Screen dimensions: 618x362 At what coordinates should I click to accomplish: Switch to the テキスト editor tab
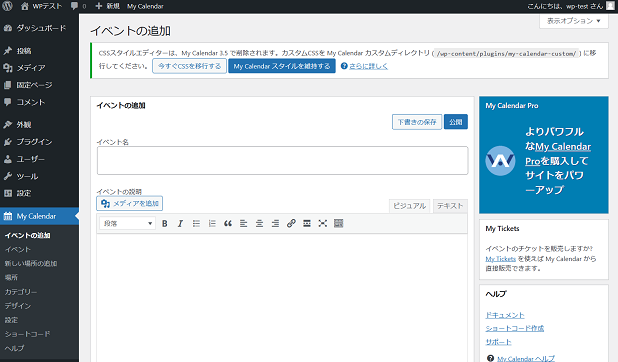(x=450, y=206)
